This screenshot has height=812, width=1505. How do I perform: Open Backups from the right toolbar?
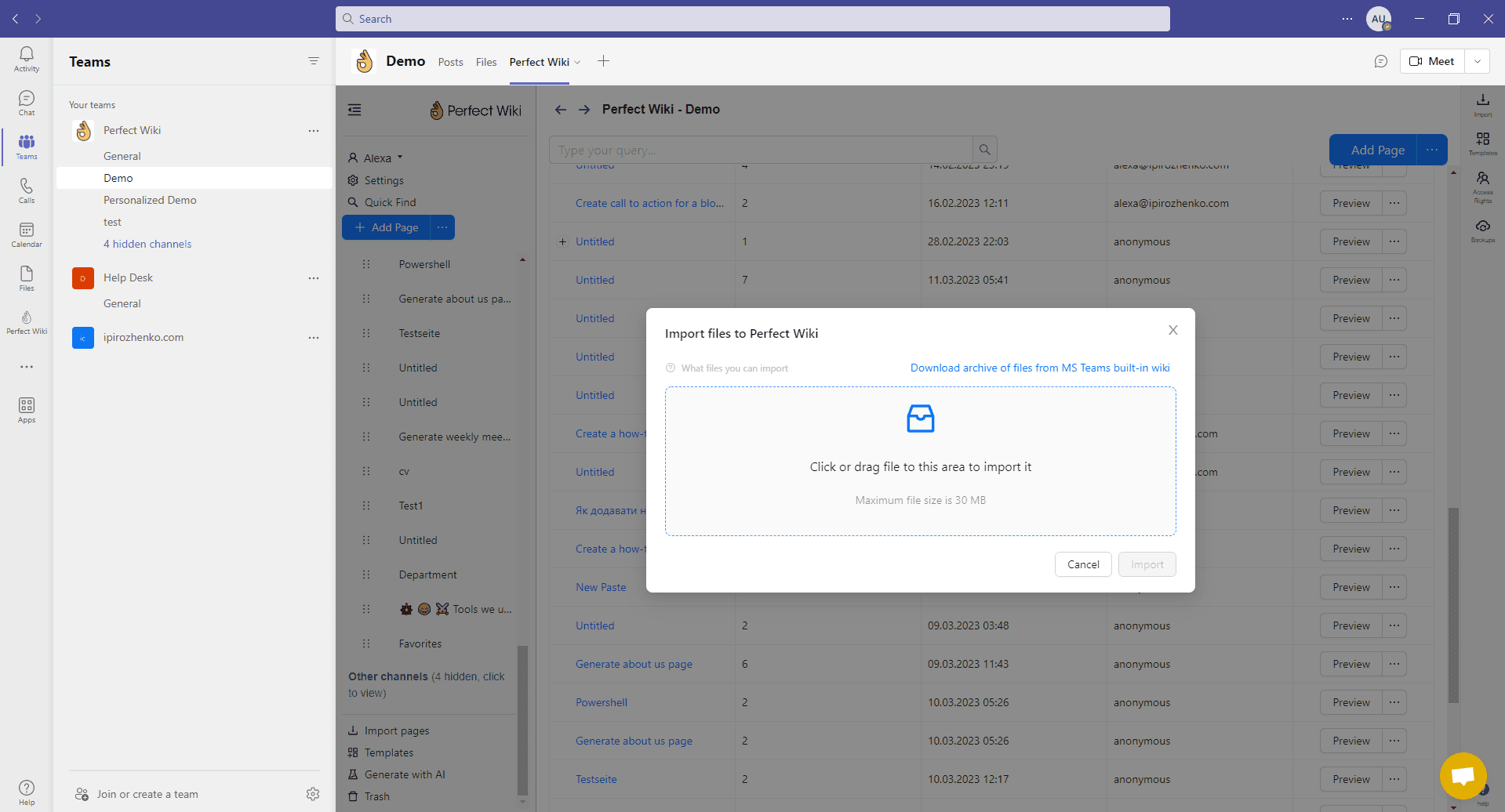coord(1482,231)
